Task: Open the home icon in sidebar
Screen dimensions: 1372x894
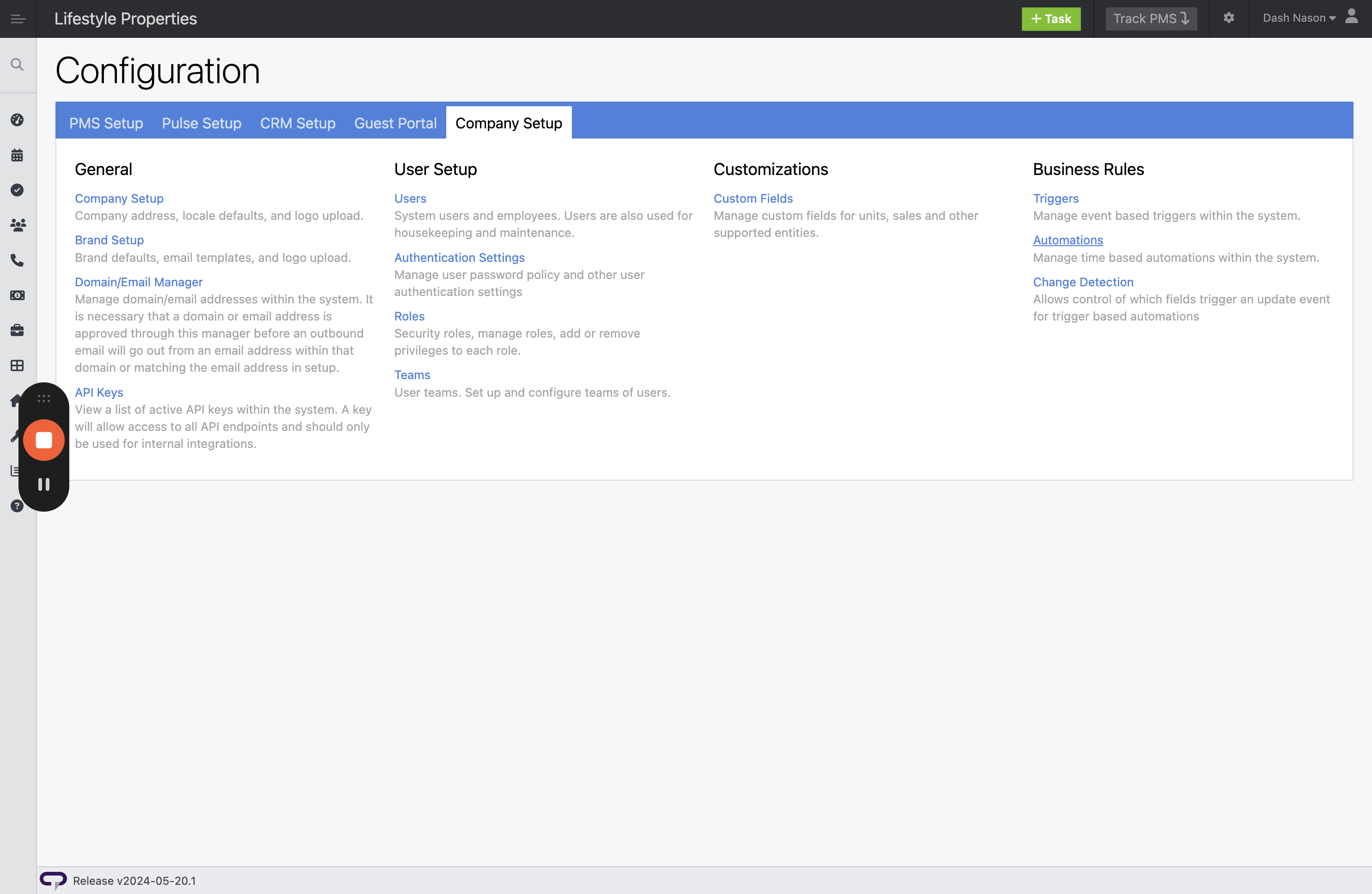Action: (15, 401)
